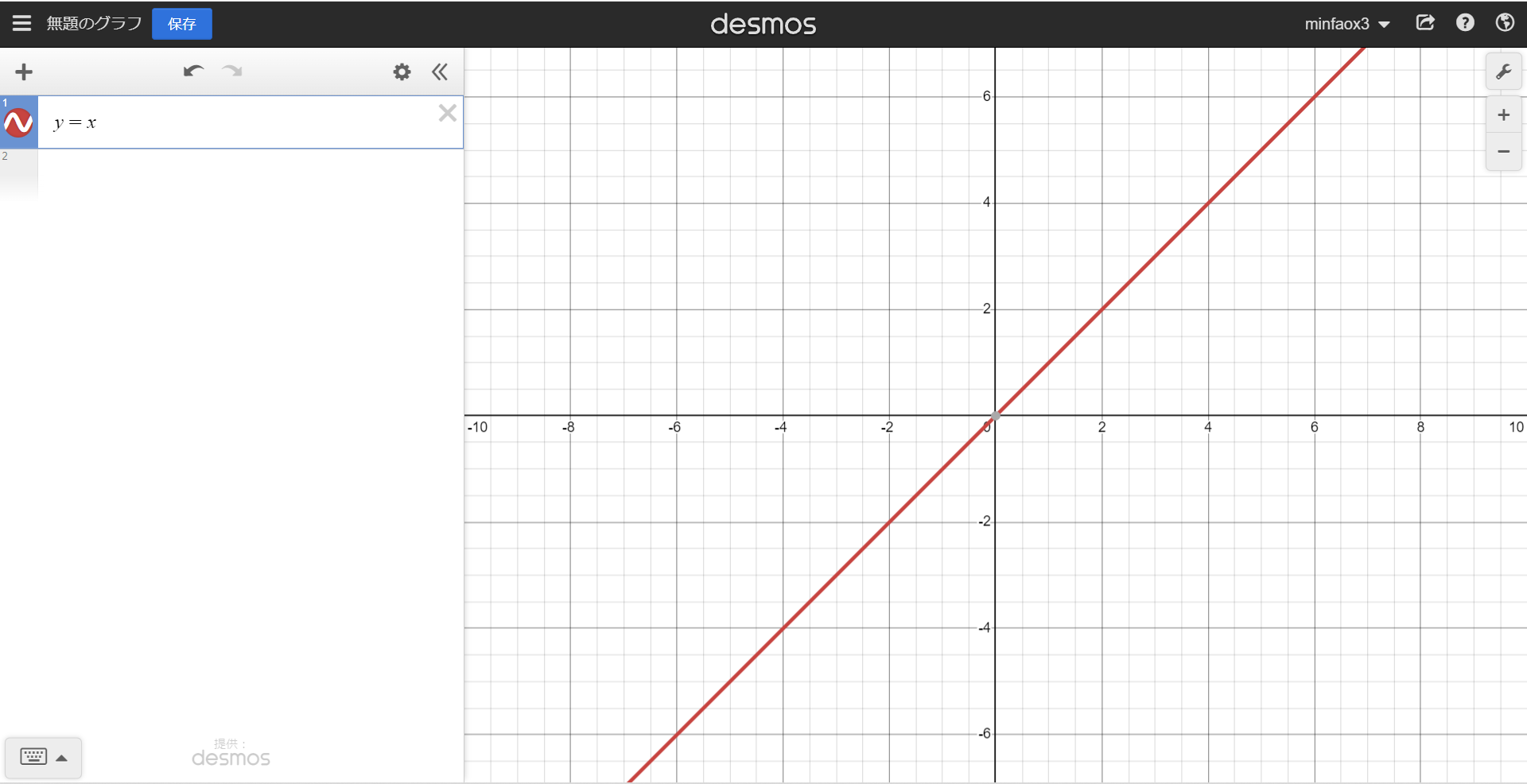Click the origin point on the graph
This screenshot has width=1527, height=784.
pos(995,416)
